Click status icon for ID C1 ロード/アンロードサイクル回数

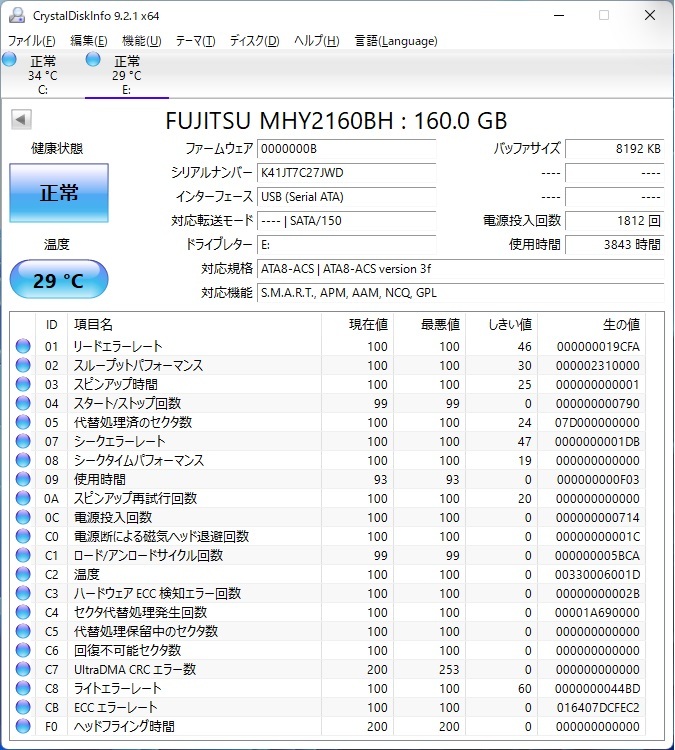[x=23, y=555]
